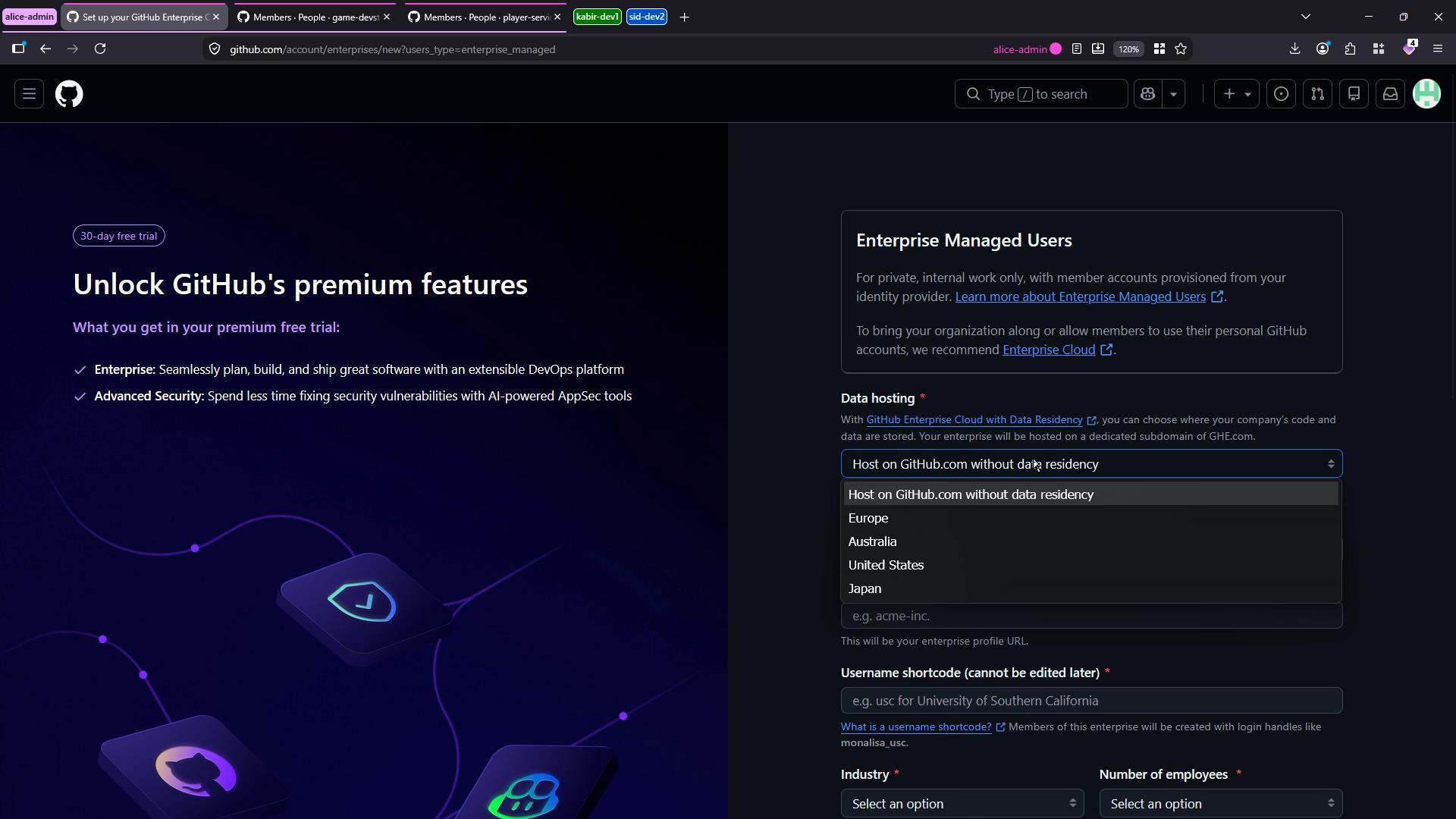Open the issues icon in the header

coord(1281,94)
